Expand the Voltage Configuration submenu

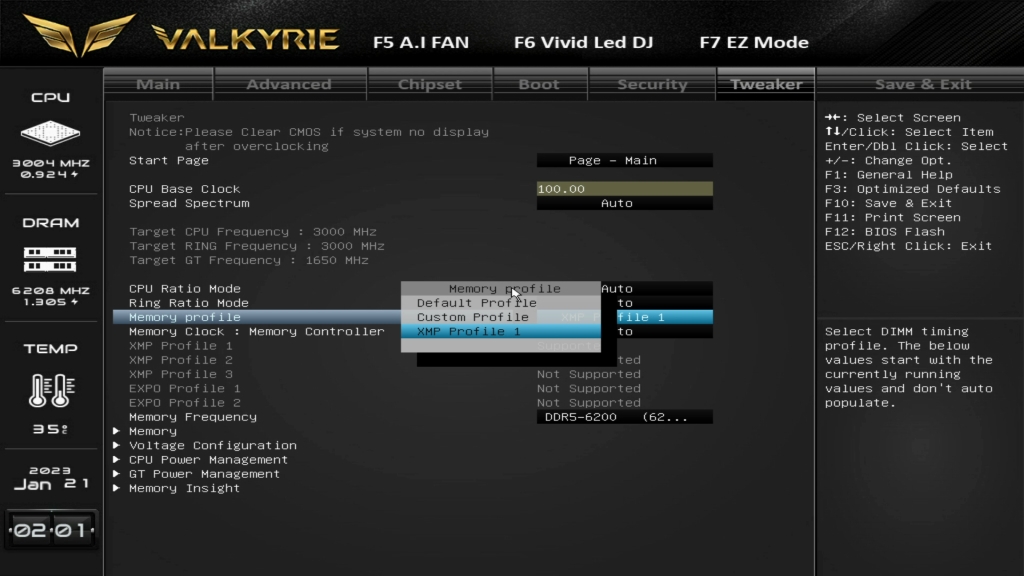click(x=212, y=446)
